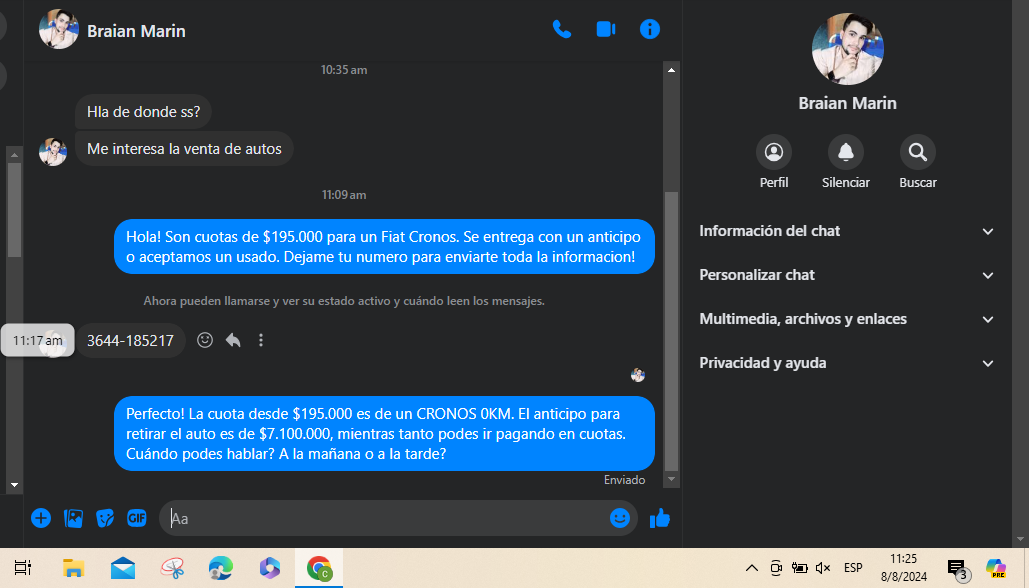Open the emoji picker in message box
Viewport: 1029px width, 588px height.
click(620, 518)
